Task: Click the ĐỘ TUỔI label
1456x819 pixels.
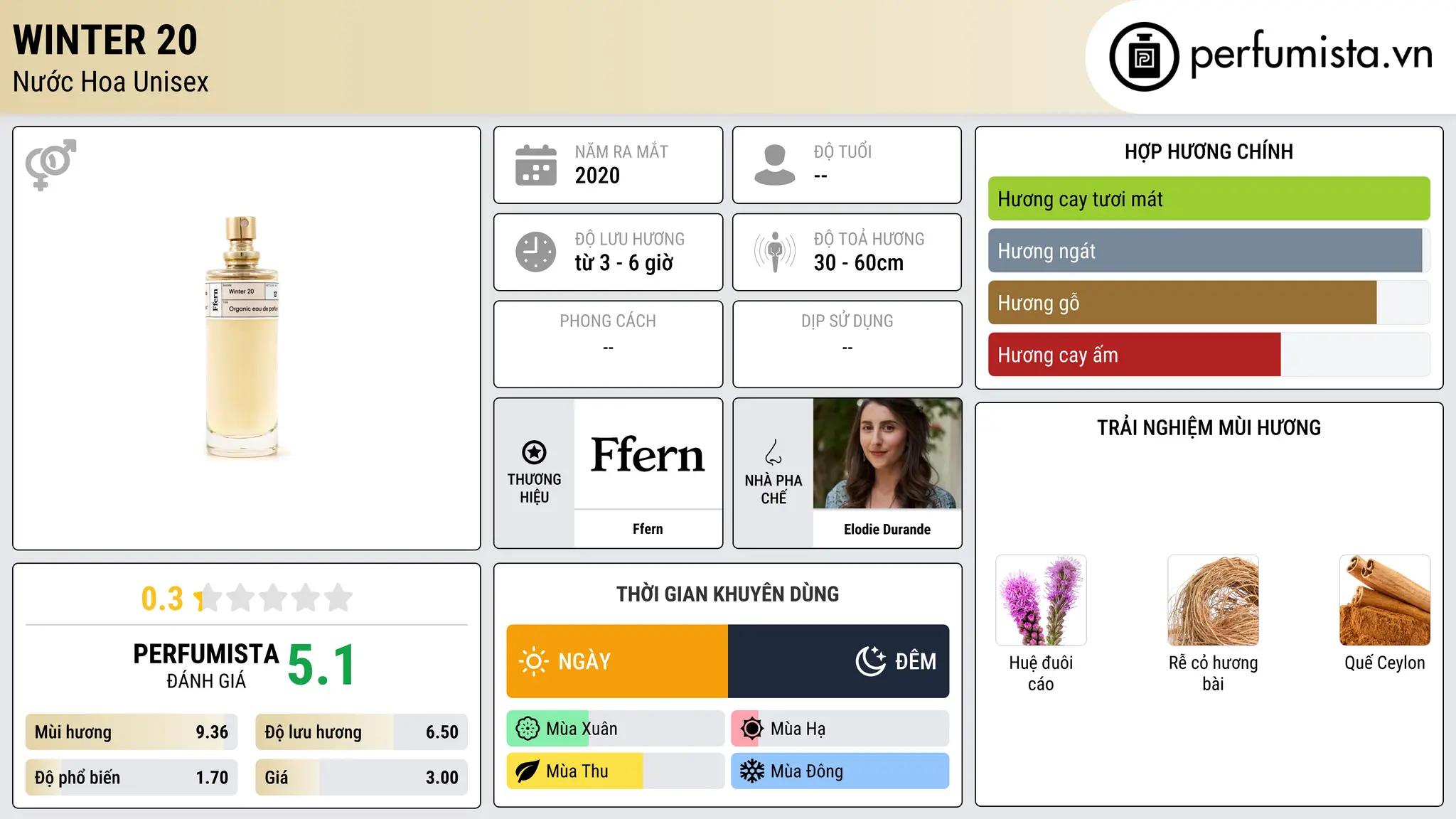Action: tap(842, 151)
